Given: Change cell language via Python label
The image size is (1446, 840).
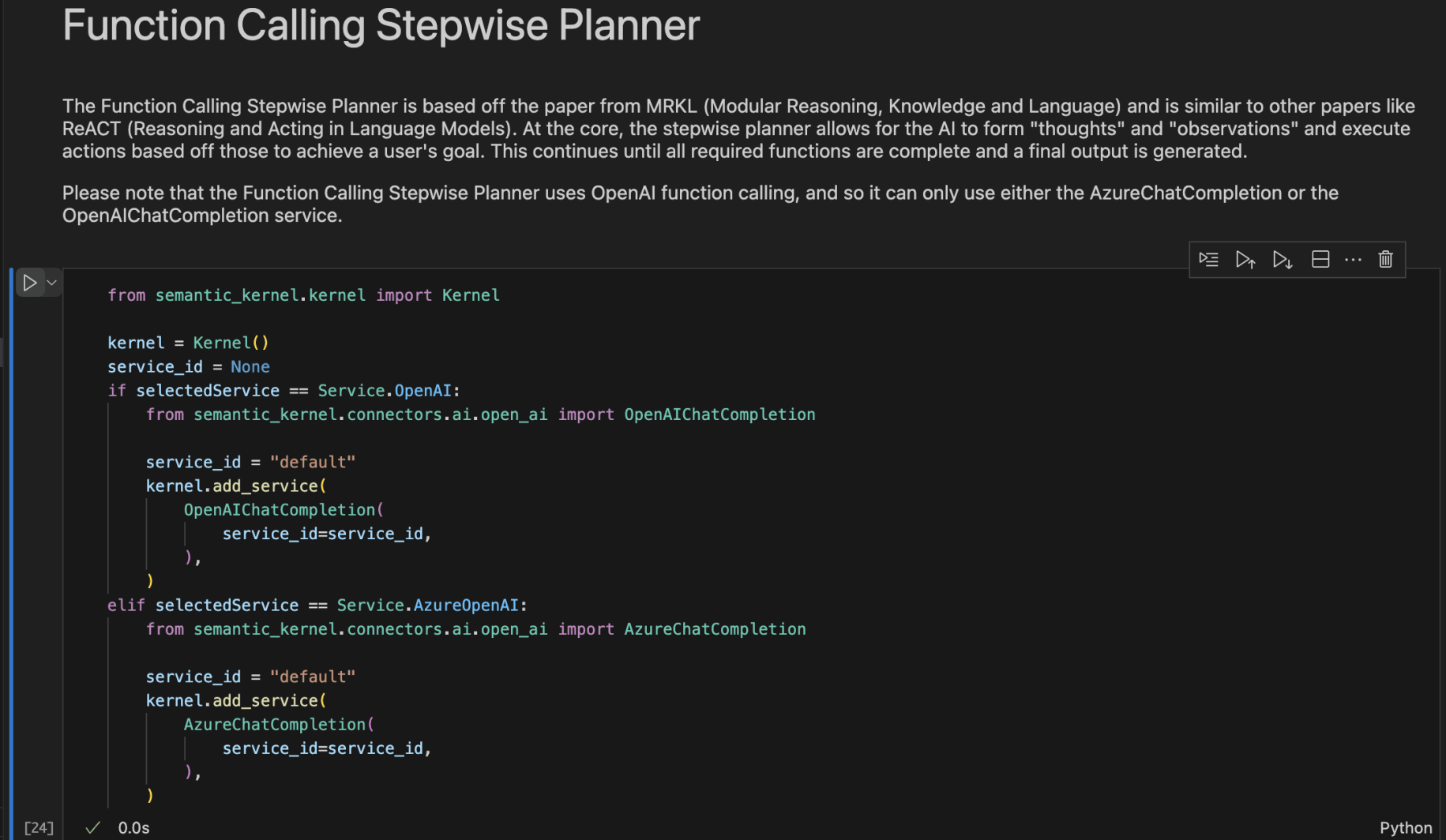Looking at the screenshot, I should pyautogui.click(x=1405, y=827).
